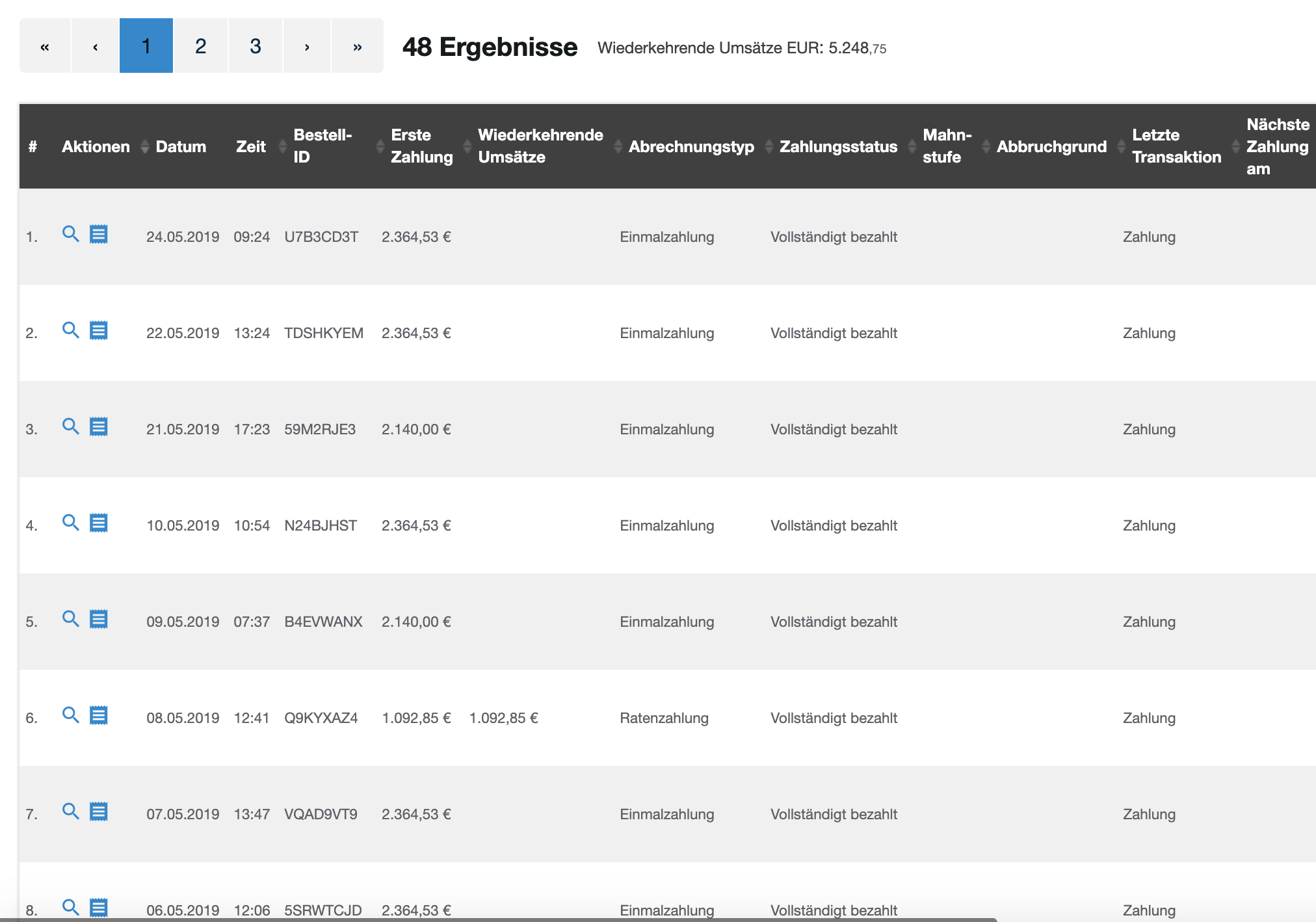The image size is (1316, 922).
Task: Open details magnifier for order B4EVWANX
Action: [70, 619]
